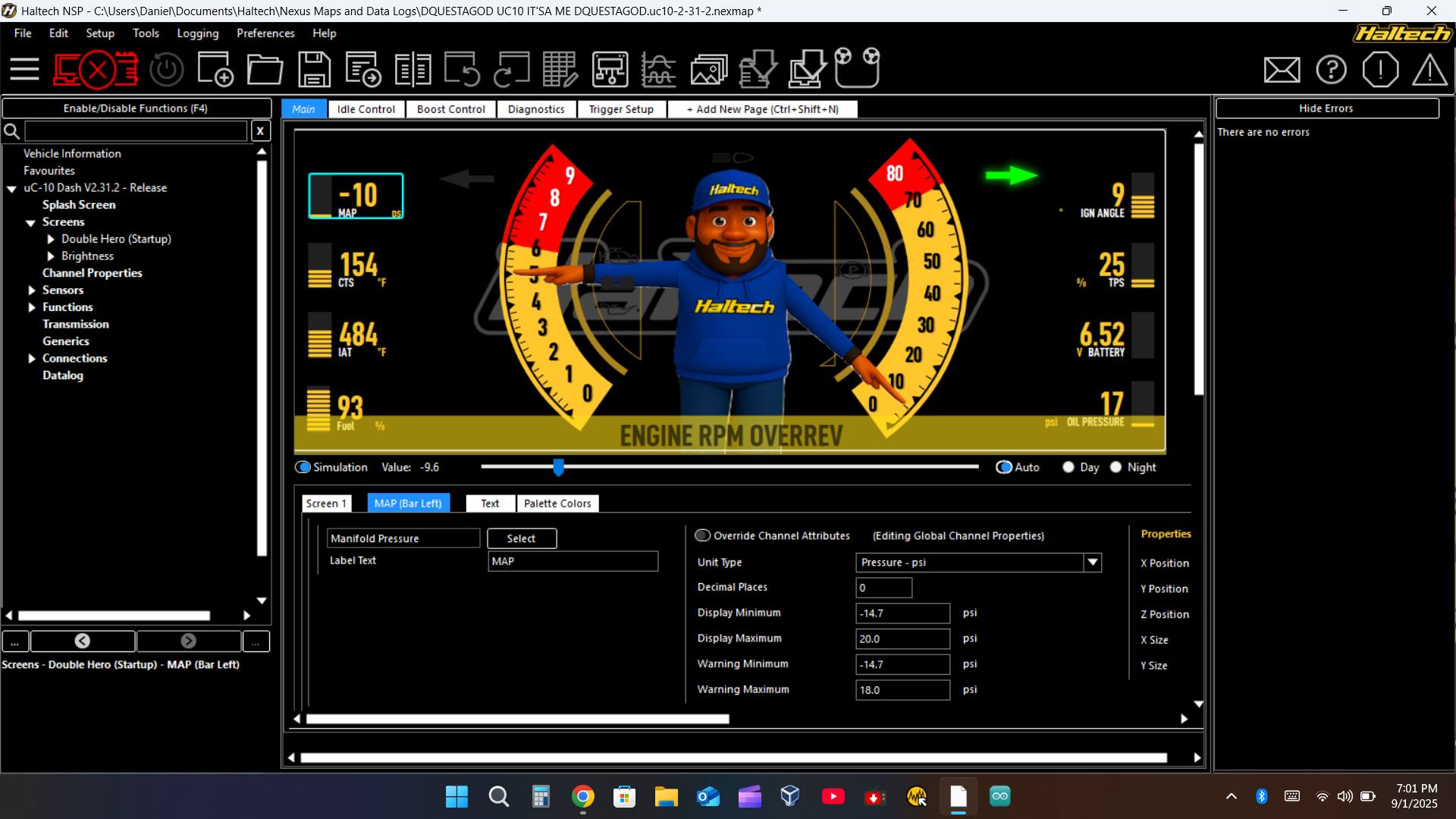The image size is (1456, 819).
Task: Click + Add New Page button
Action: pyautogui.click(x=762, y=109)
